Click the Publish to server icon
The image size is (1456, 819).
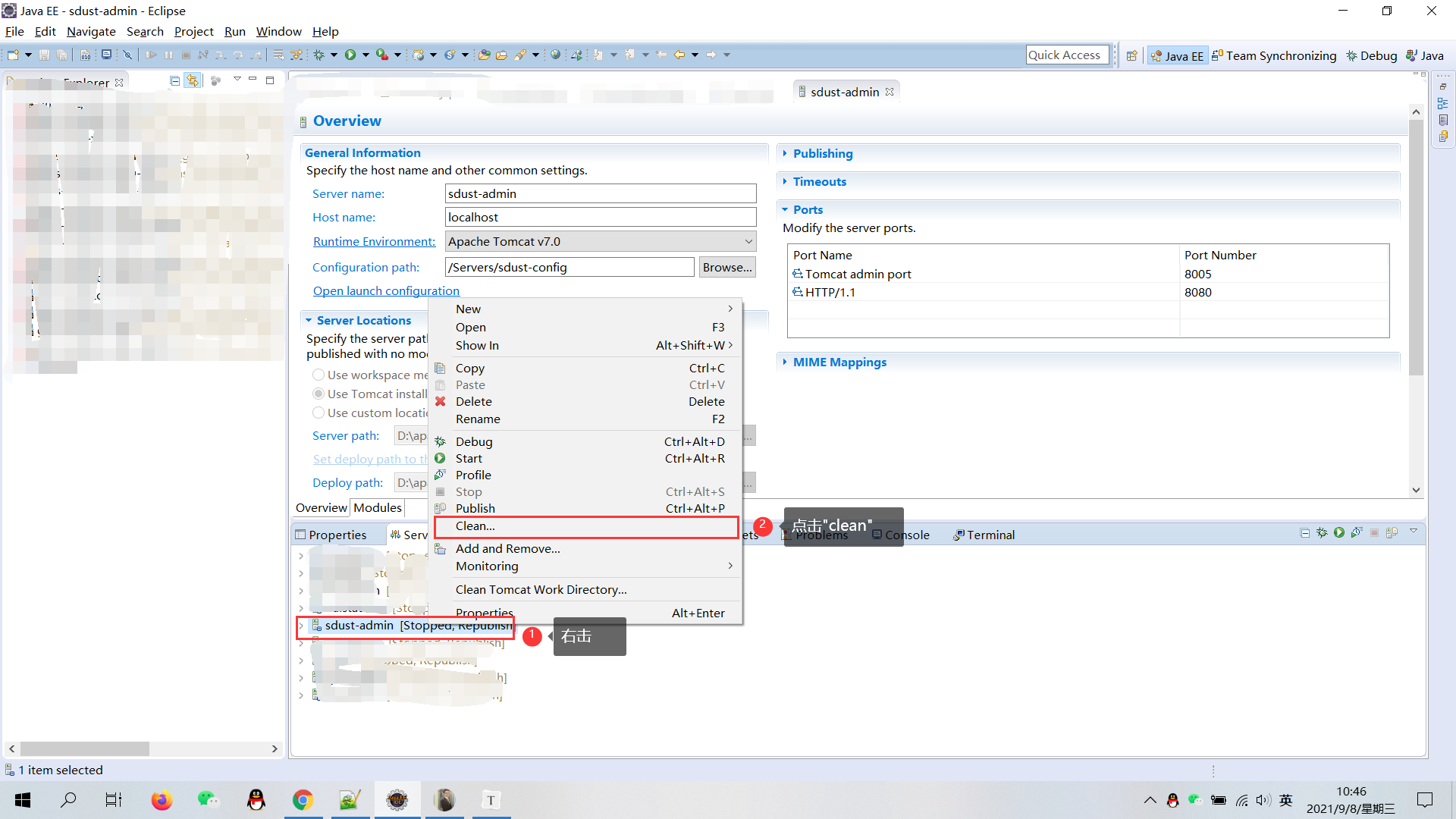coord(1392,533)
